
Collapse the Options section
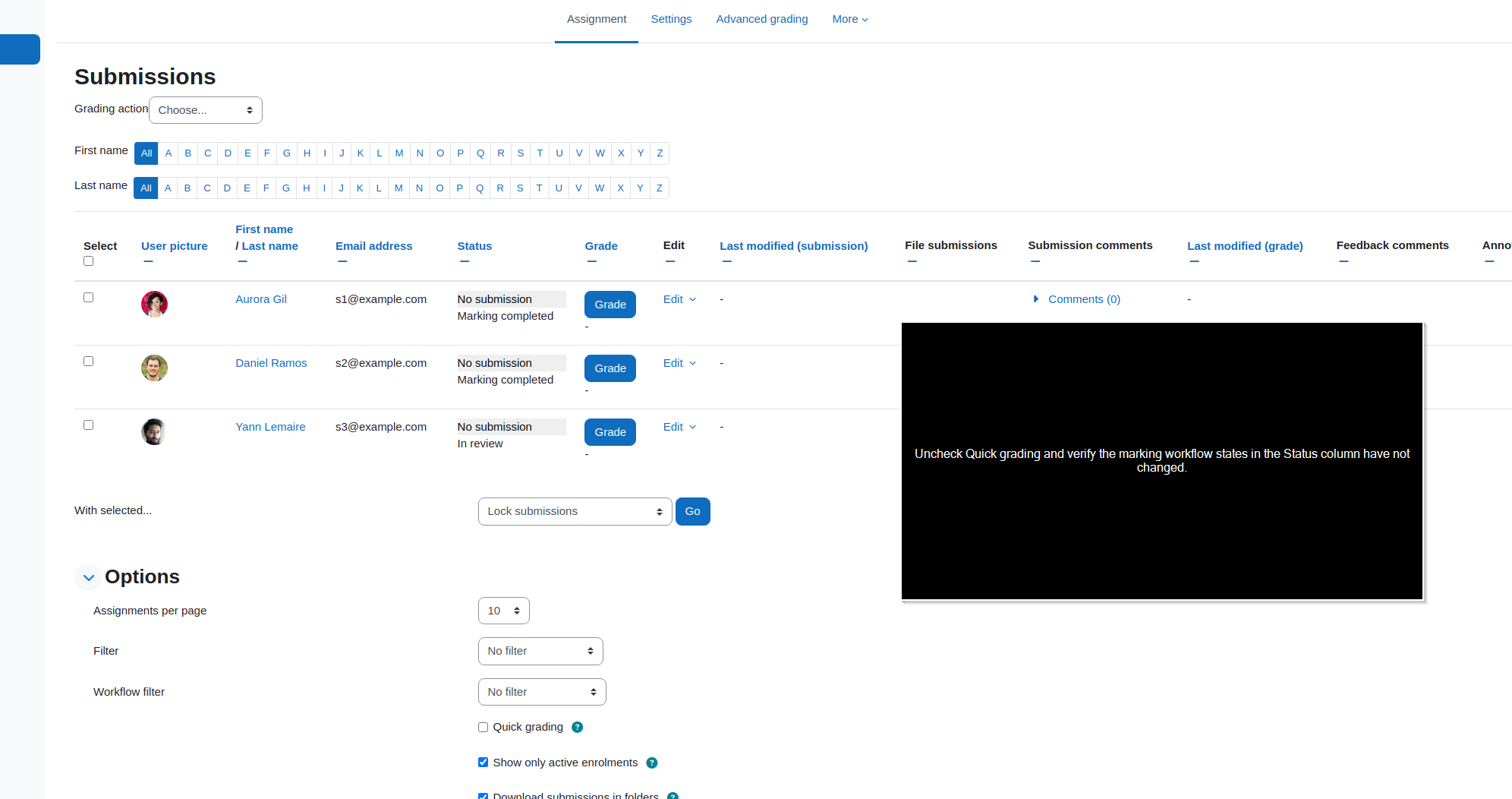(x=89, y=577)
